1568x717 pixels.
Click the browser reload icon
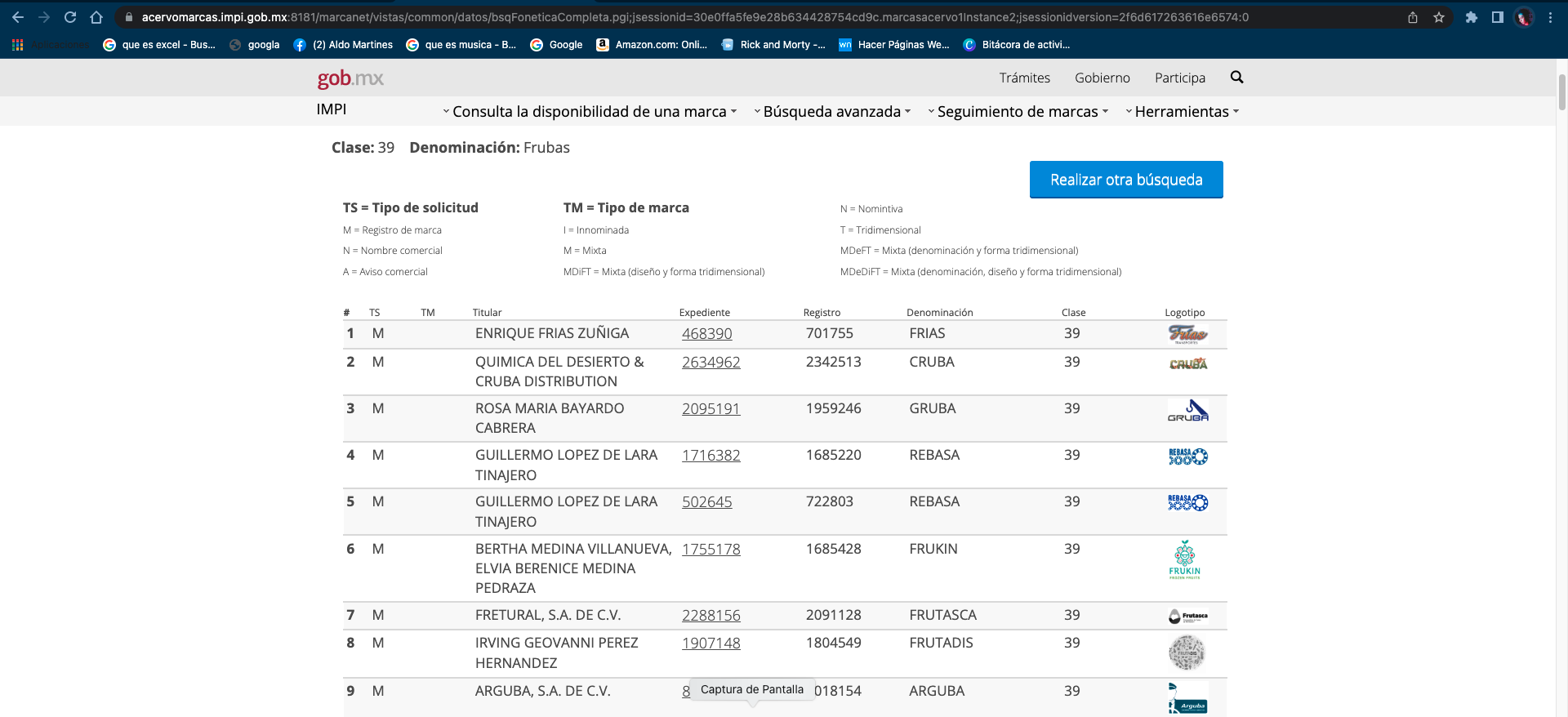(70, 17)
